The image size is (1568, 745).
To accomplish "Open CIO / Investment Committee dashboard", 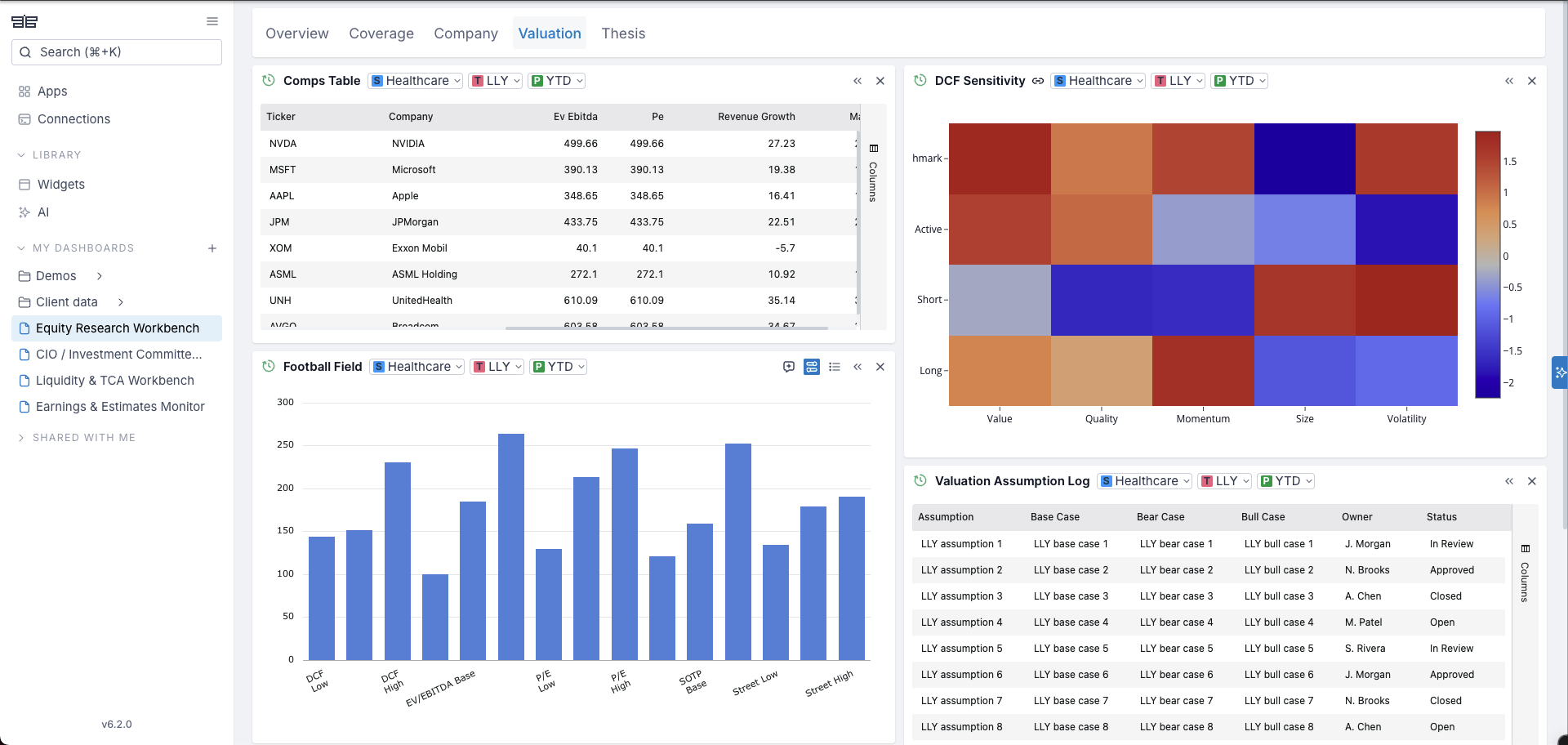I will coord(117,355).
